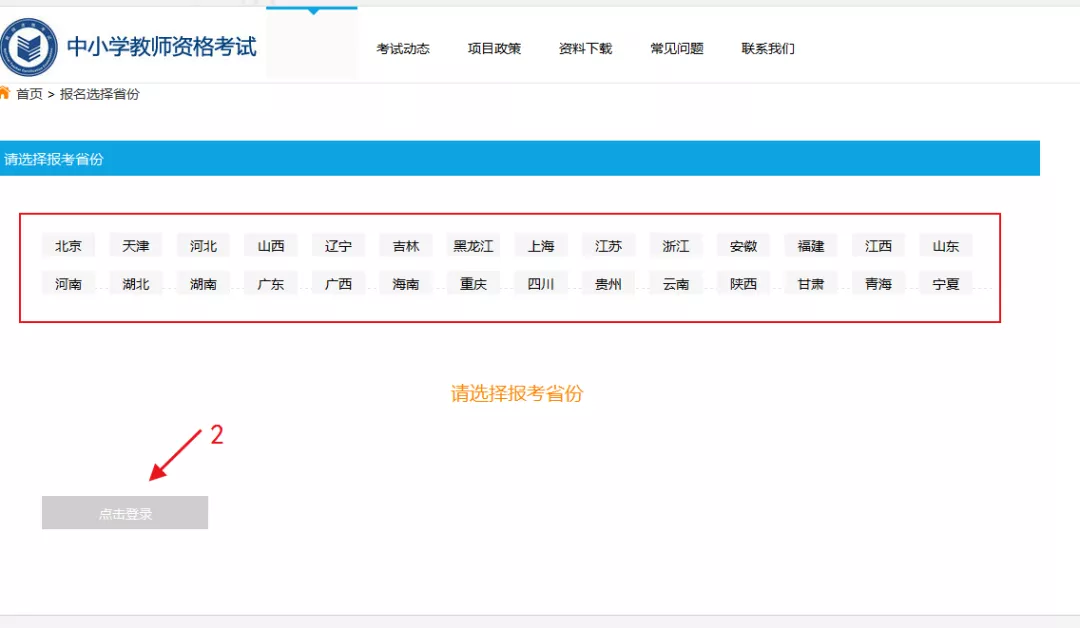
Task: Open 常见问题 in top navigation
Action: (x=677, y=48)
